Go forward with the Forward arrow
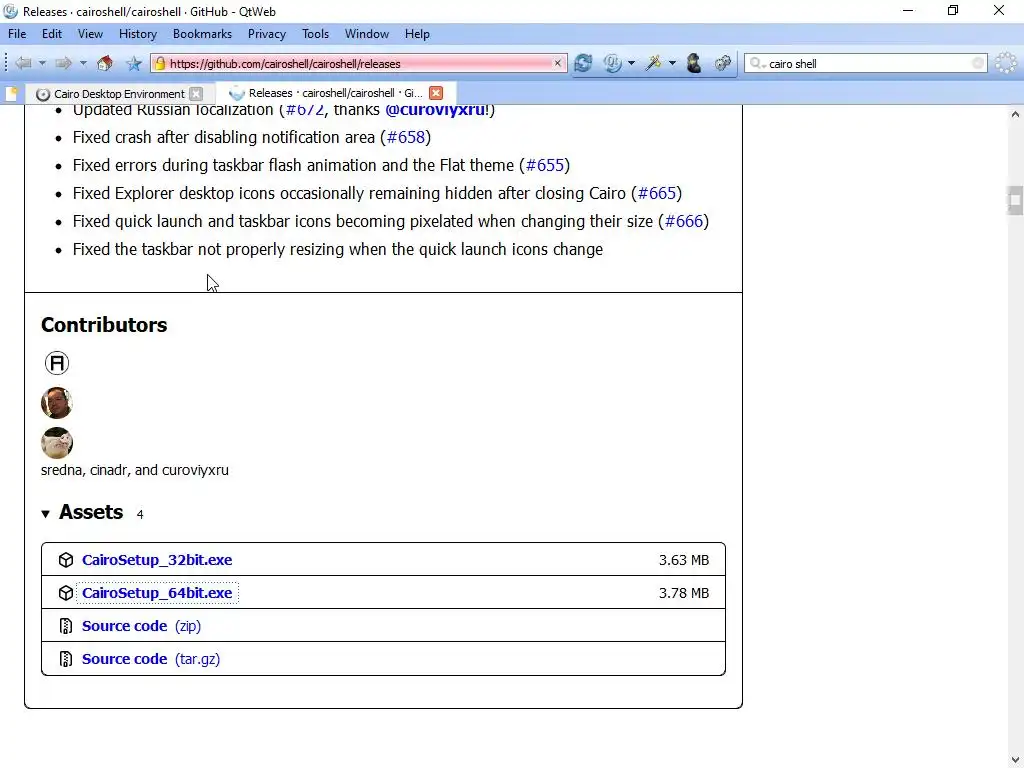 pos(63,63)
